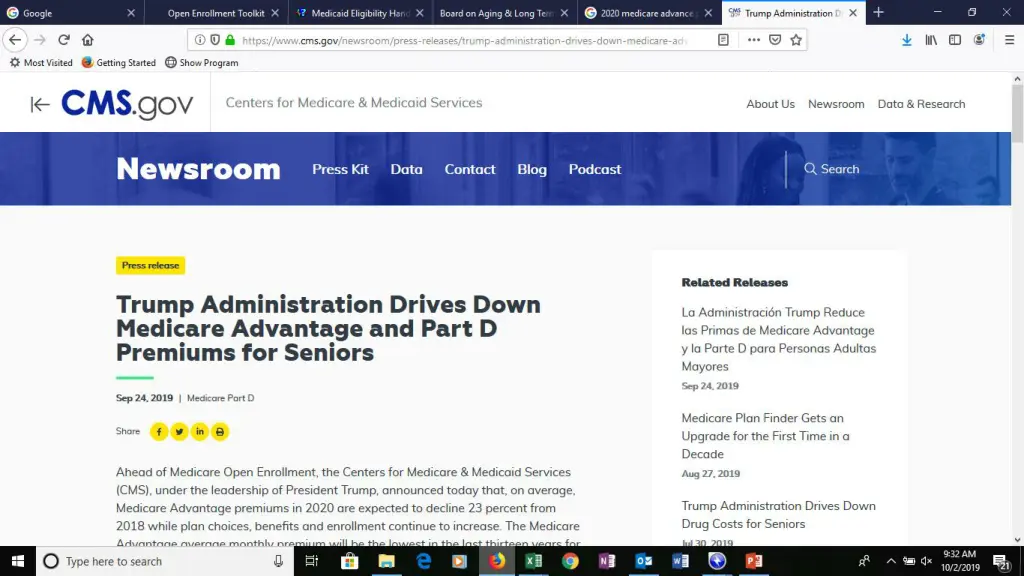Open the Windows notification center
This screenshot has width=1024, height=576.
tap(1002, 561)
